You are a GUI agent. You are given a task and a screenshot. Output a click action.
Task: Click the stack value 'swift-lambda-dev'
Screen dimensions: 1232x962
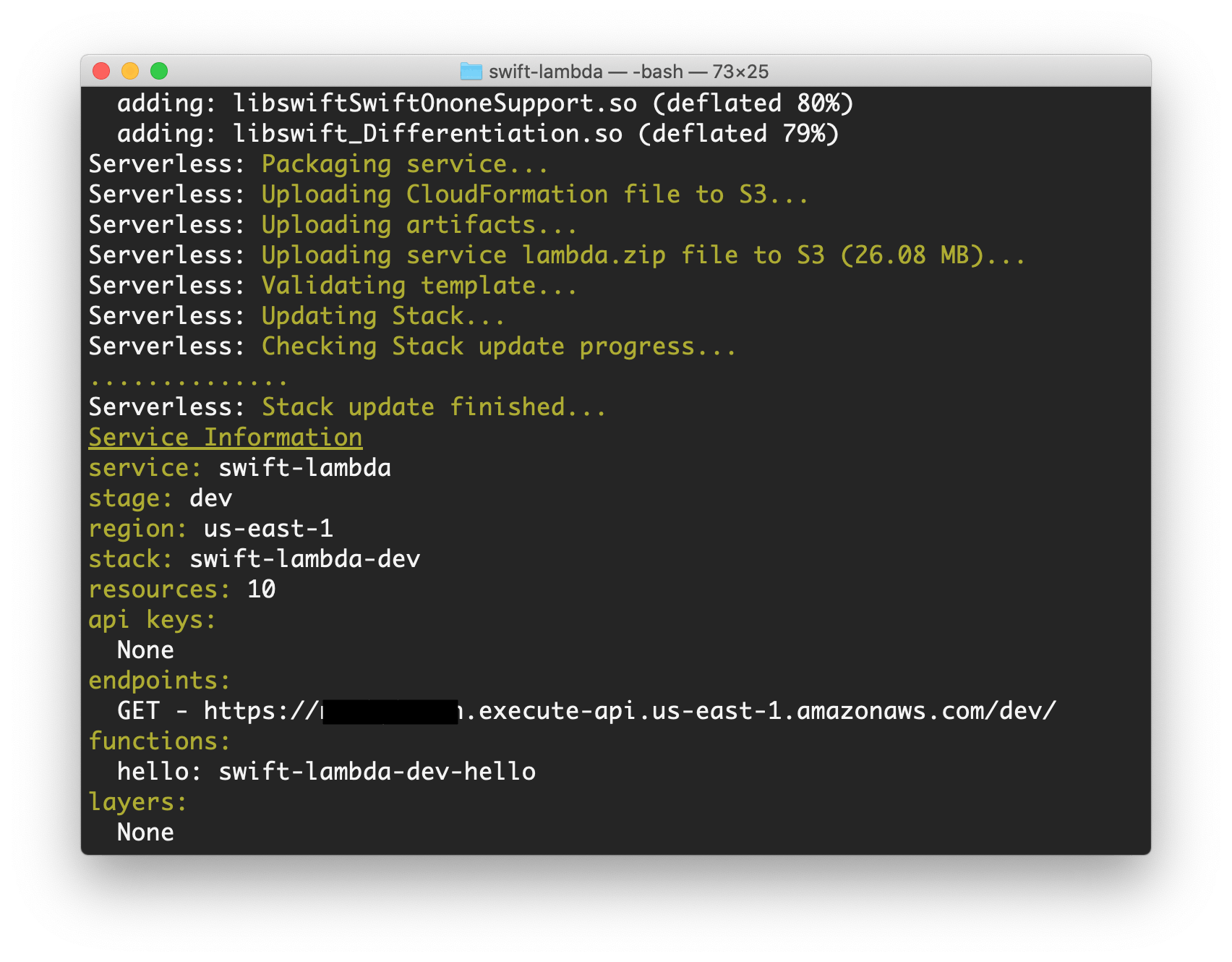point(304,559)
